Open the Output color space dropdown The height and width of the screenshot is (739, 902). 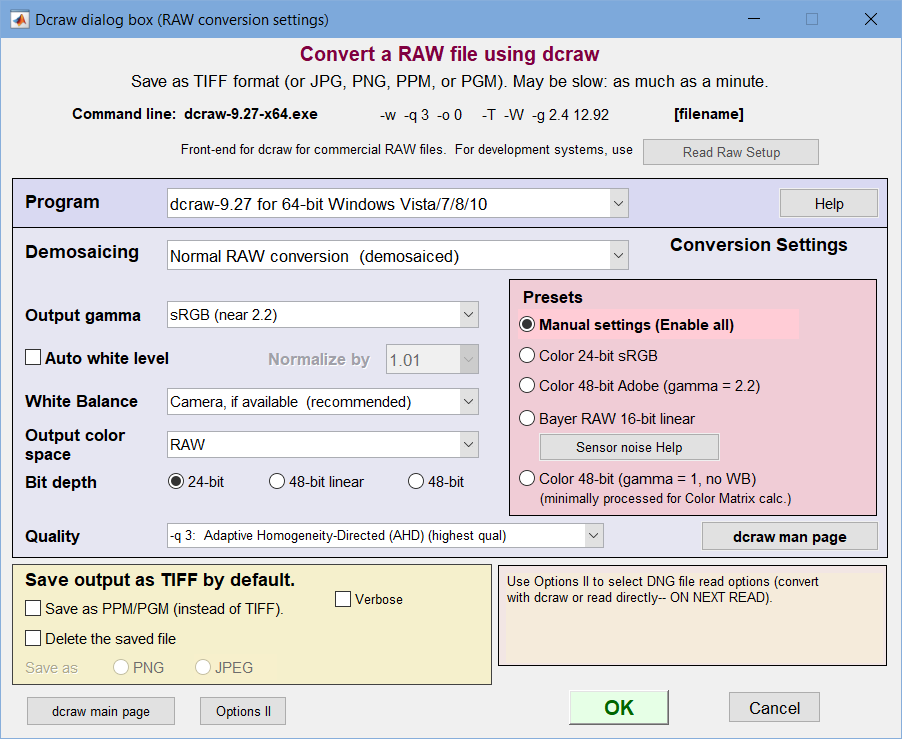[x=323, y=445]
